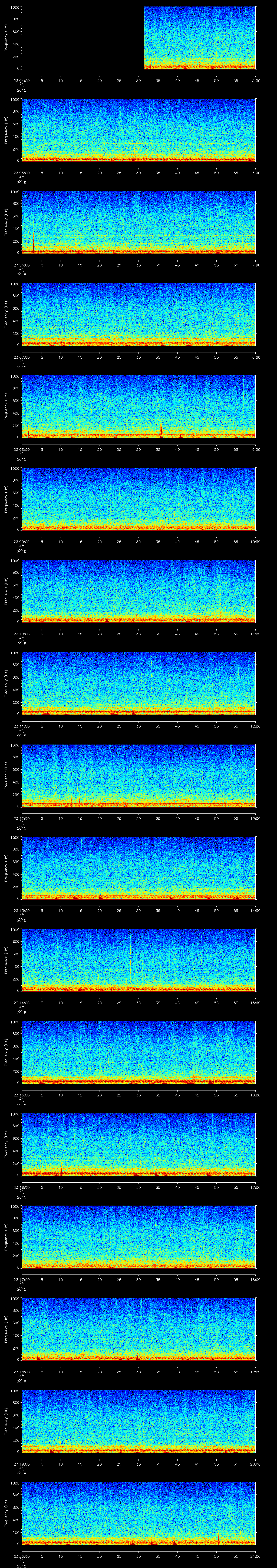Choose the spectrogram panel starting at 23:11:00

139,683
